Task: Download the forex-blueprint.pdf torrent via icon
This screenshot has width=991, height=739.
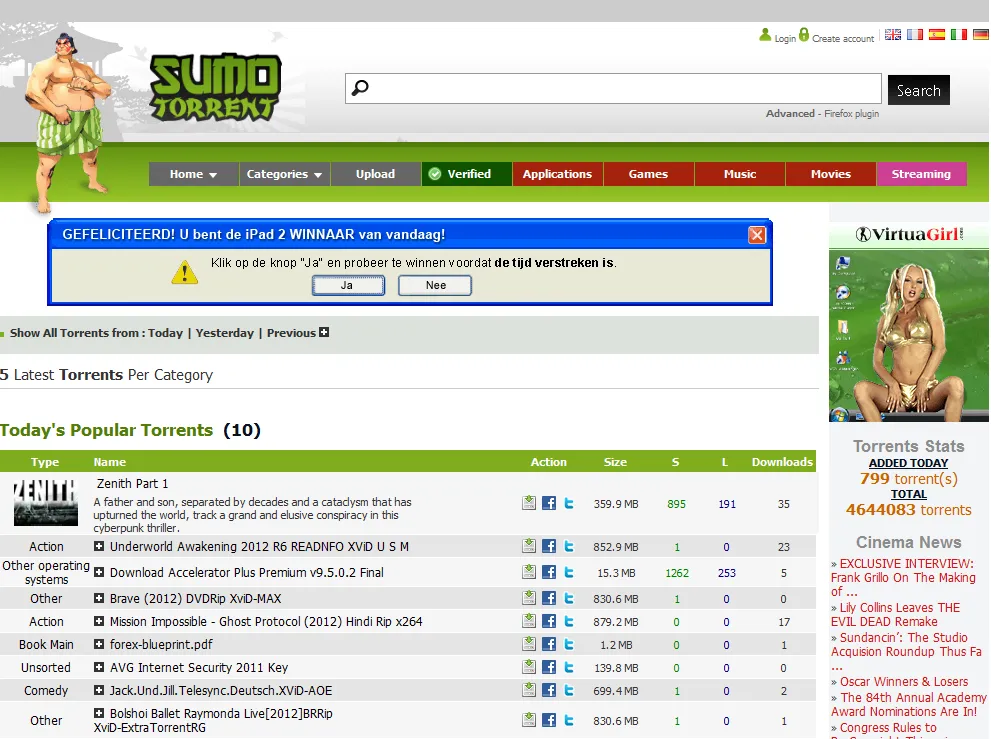Action: pos(529,645)
